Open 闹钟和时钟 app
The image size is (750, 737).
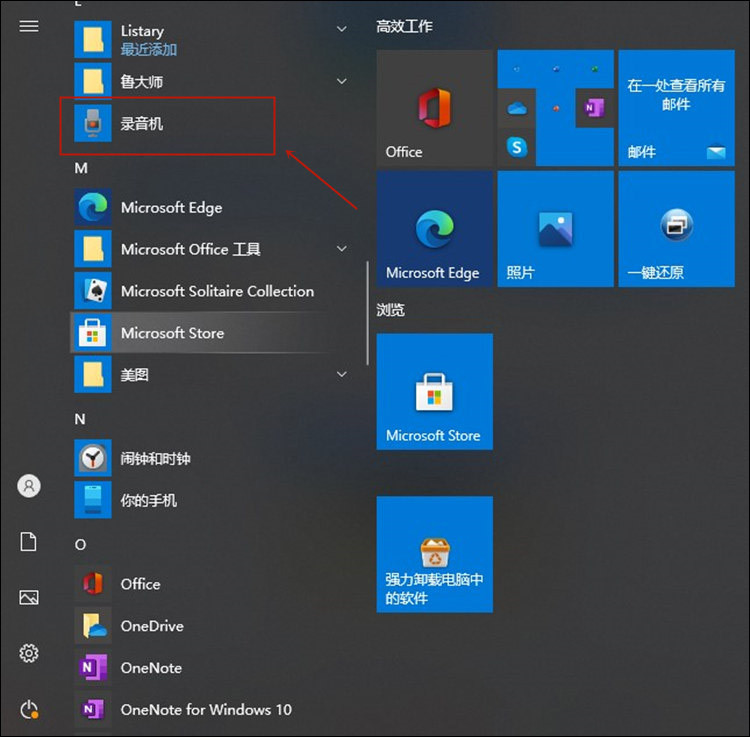pos(209,459)
